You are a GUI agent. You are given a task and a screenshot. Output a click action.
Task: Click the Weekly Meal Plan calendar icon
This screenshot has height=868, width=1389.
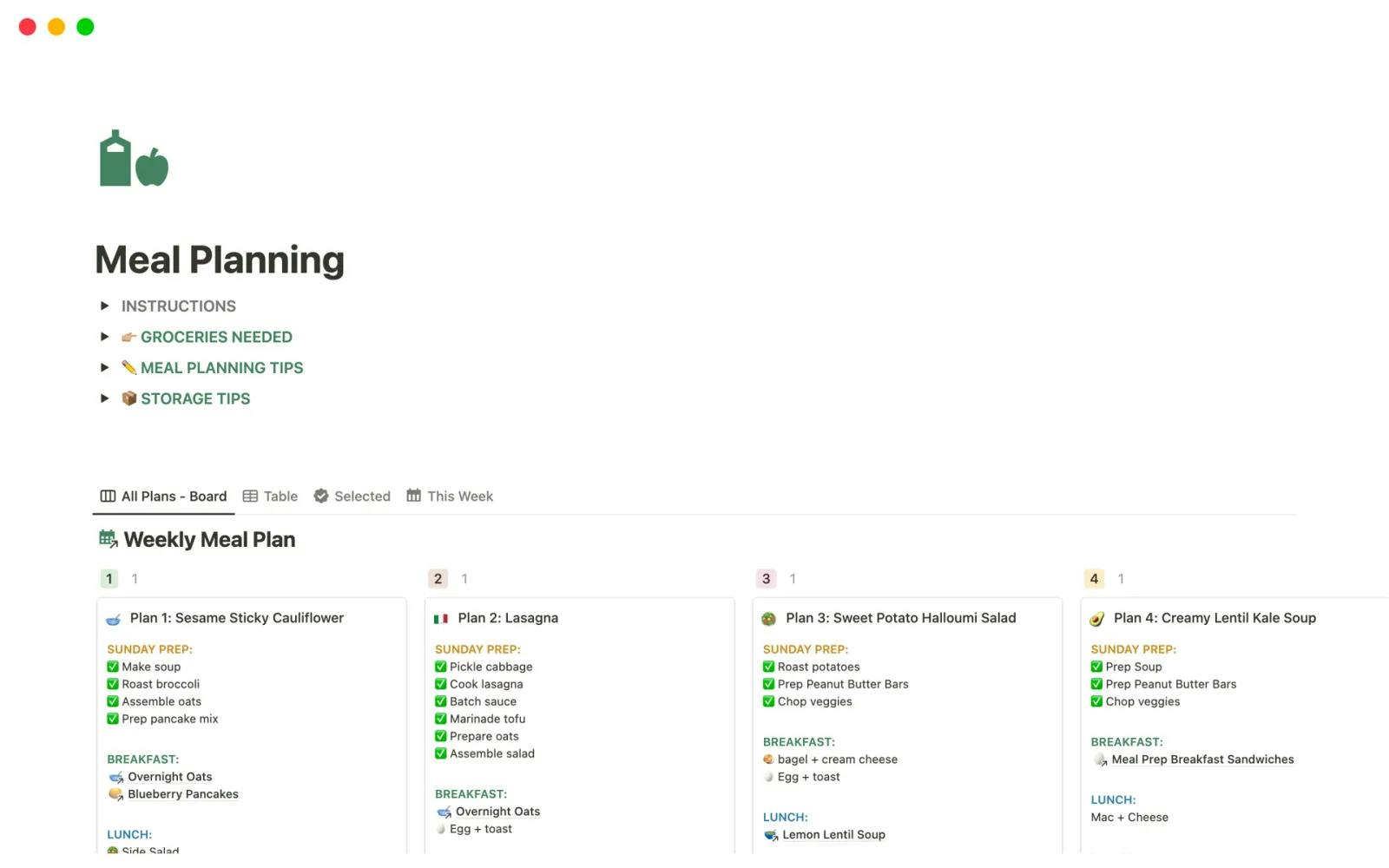[x=109, y=539]
